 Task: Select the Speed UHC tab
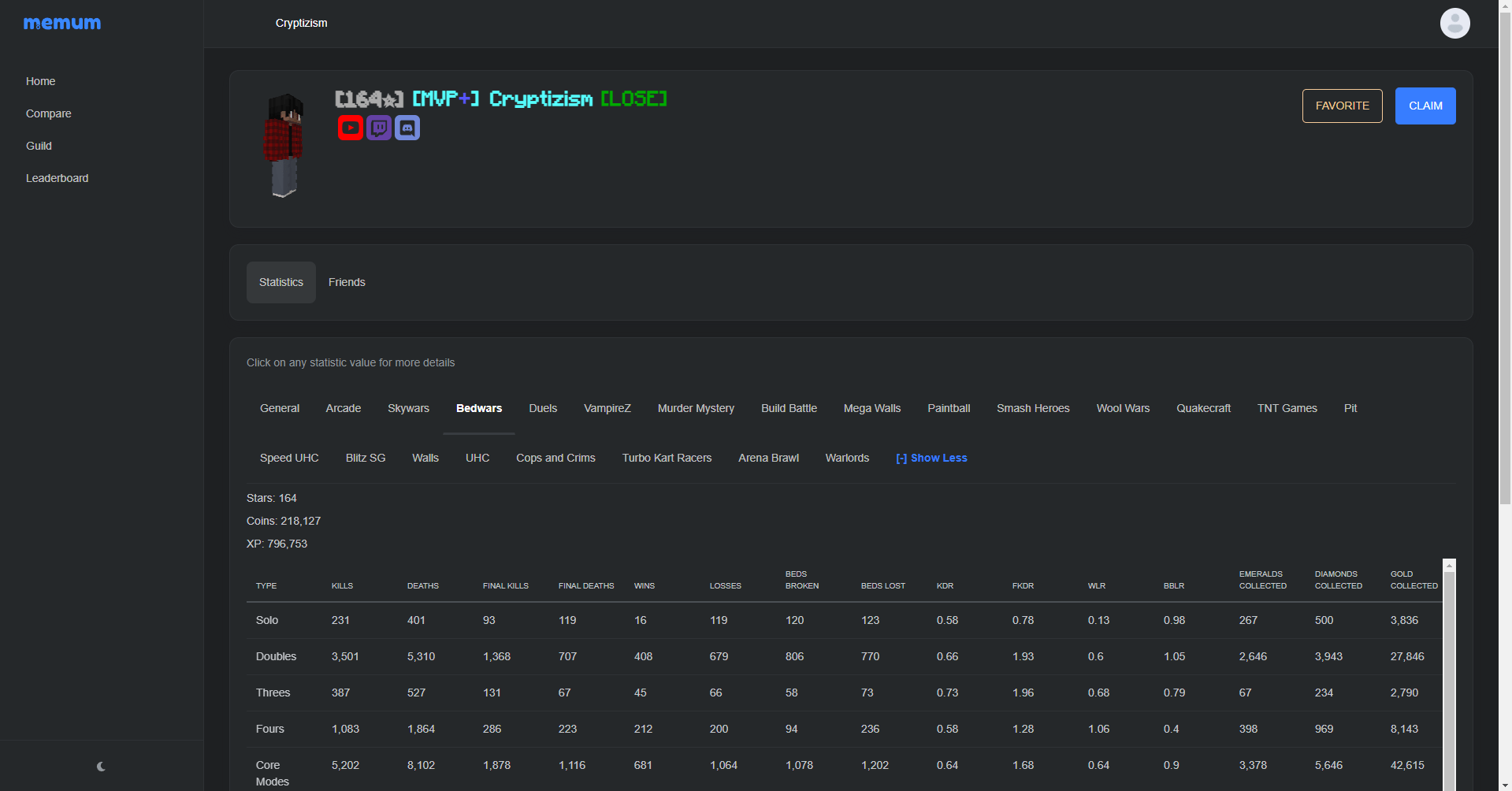pyautogui.click(x=289, y=458)
